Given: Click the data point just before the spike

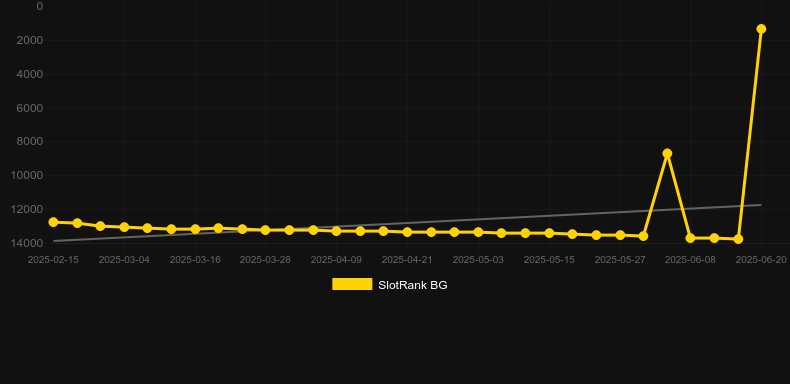Looking at the screenshot, I should [643, 236].
